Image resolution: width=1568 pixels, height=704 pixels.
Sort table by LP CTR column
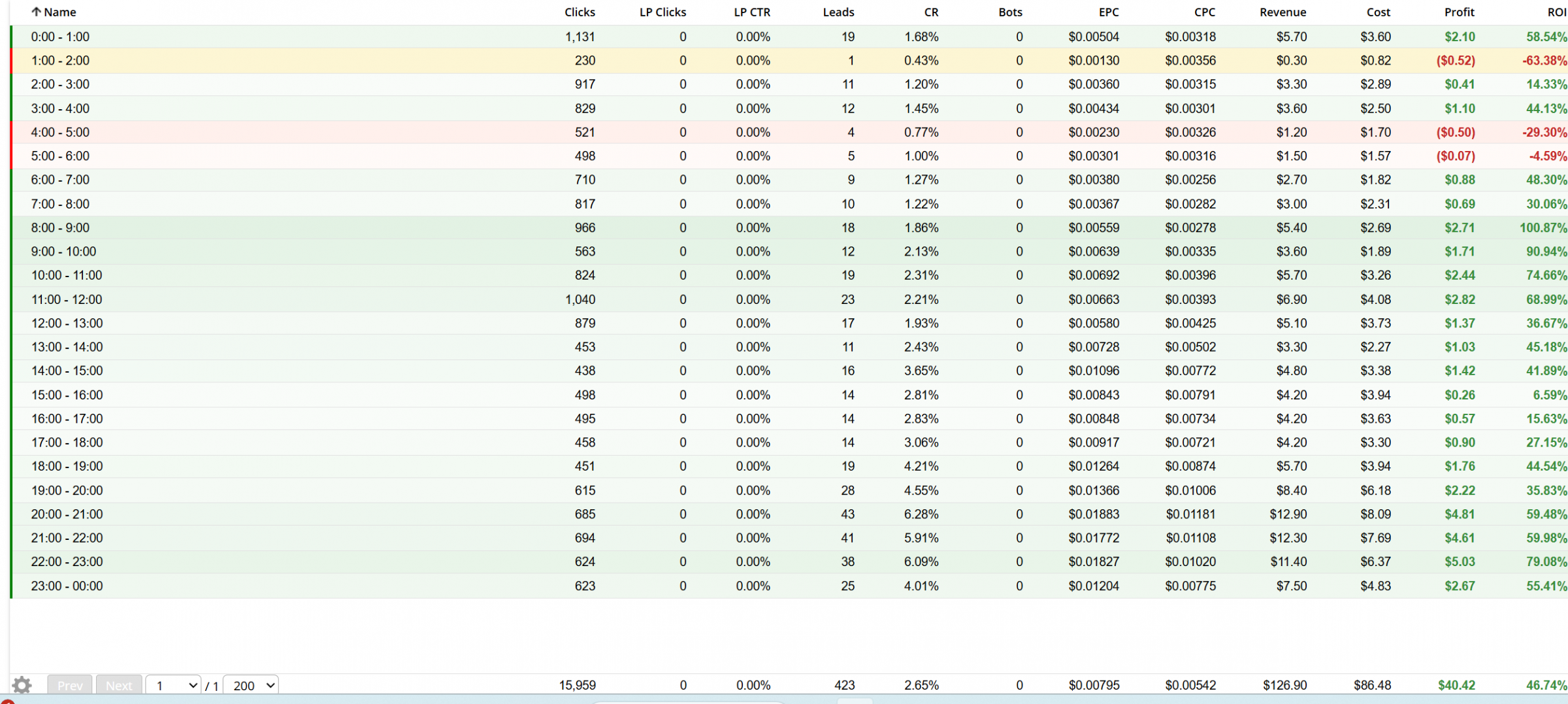click(x=752, y=12)
